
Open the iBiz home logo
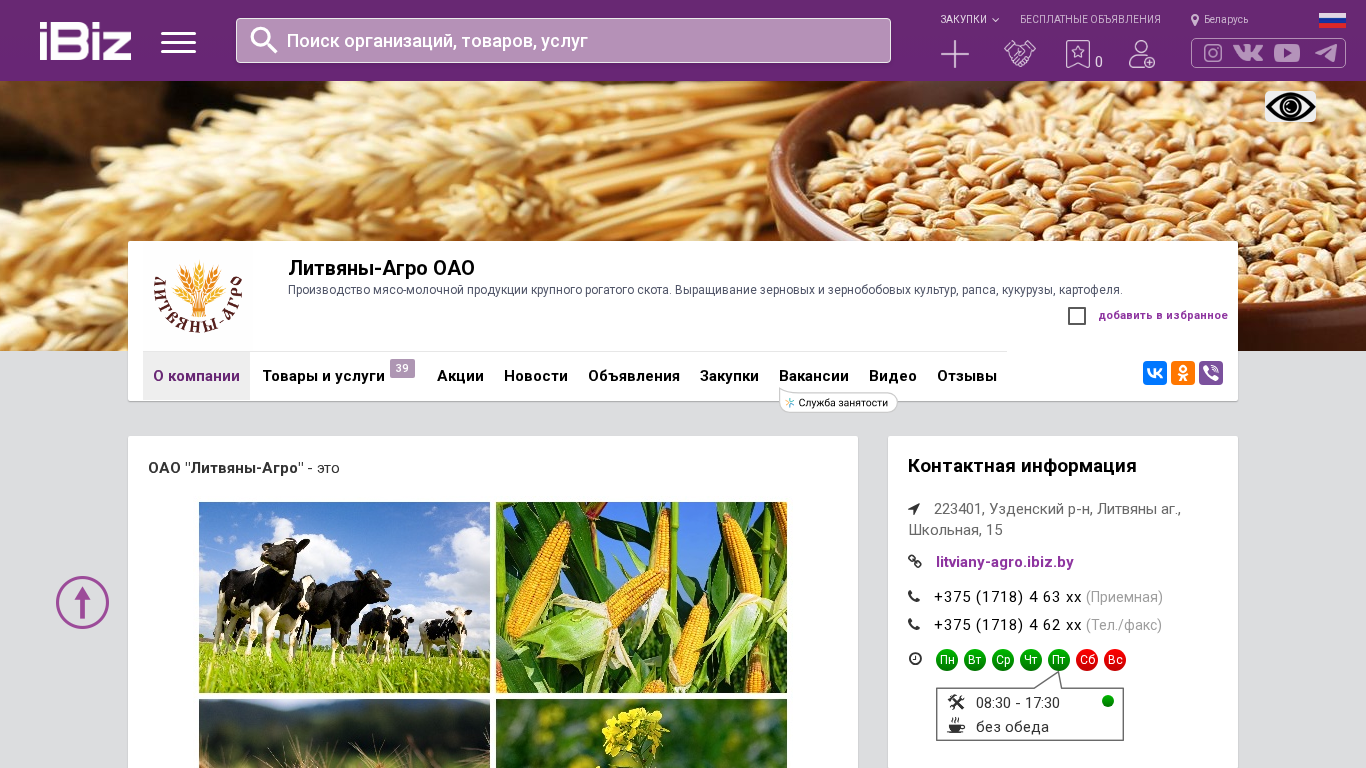(85, 41)
